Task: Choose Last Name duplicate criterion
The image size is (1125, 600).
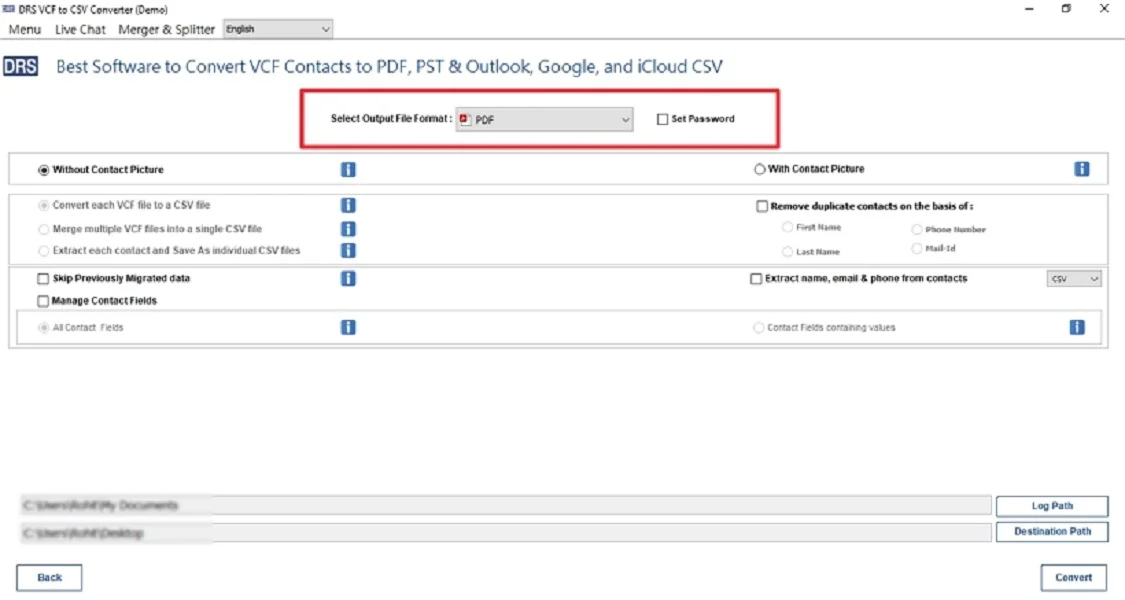Action: tap(787, 252)
